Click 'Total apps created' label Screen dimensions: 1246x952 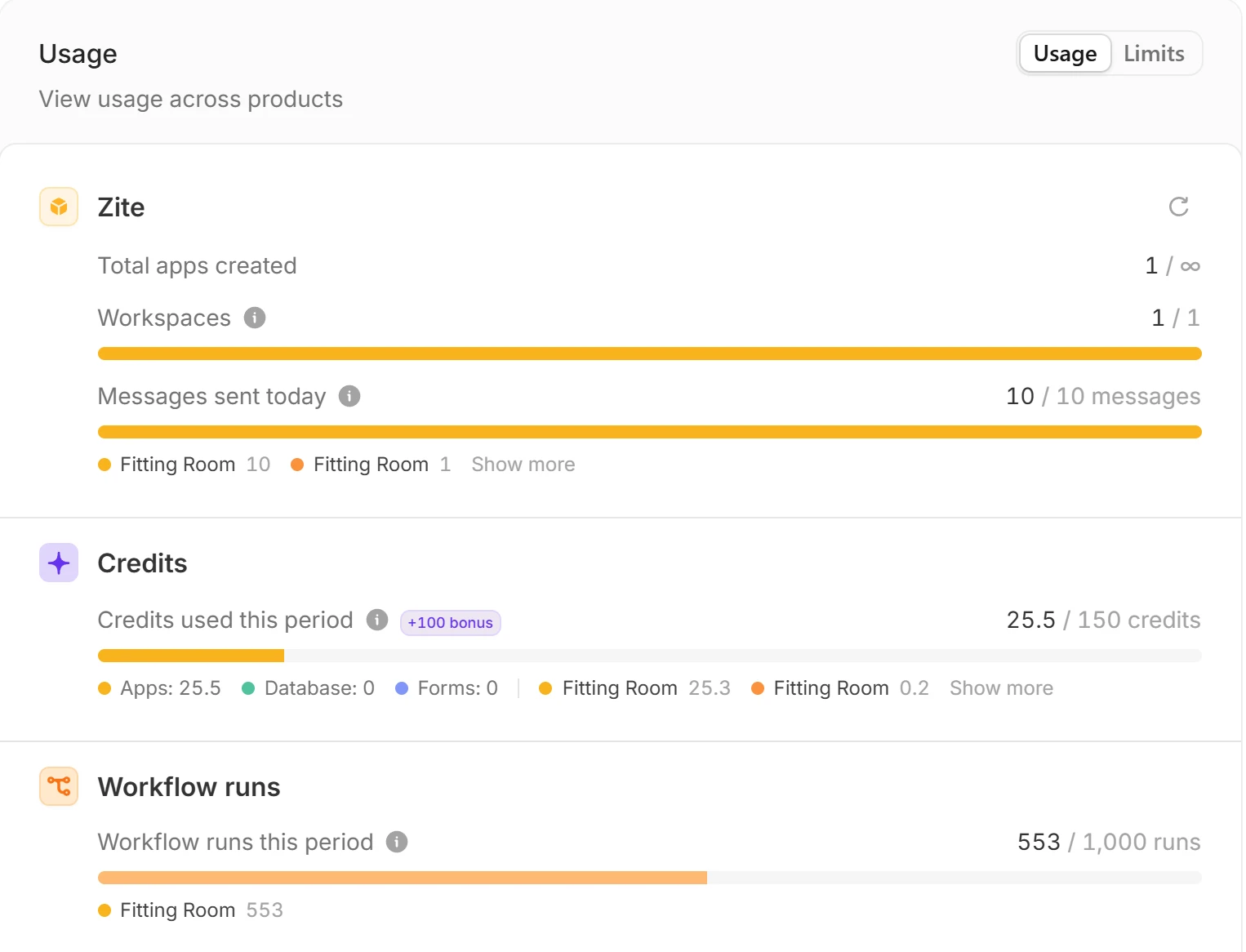click(197, 266)
